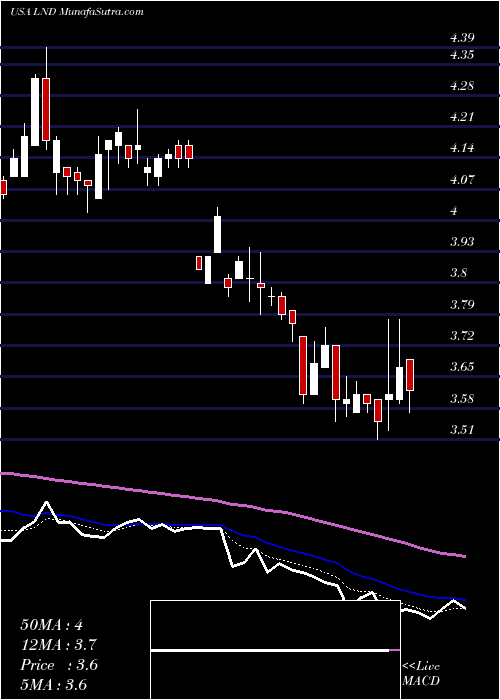
Task: Click the 4.35 price axis label
Action: point(462,55)
